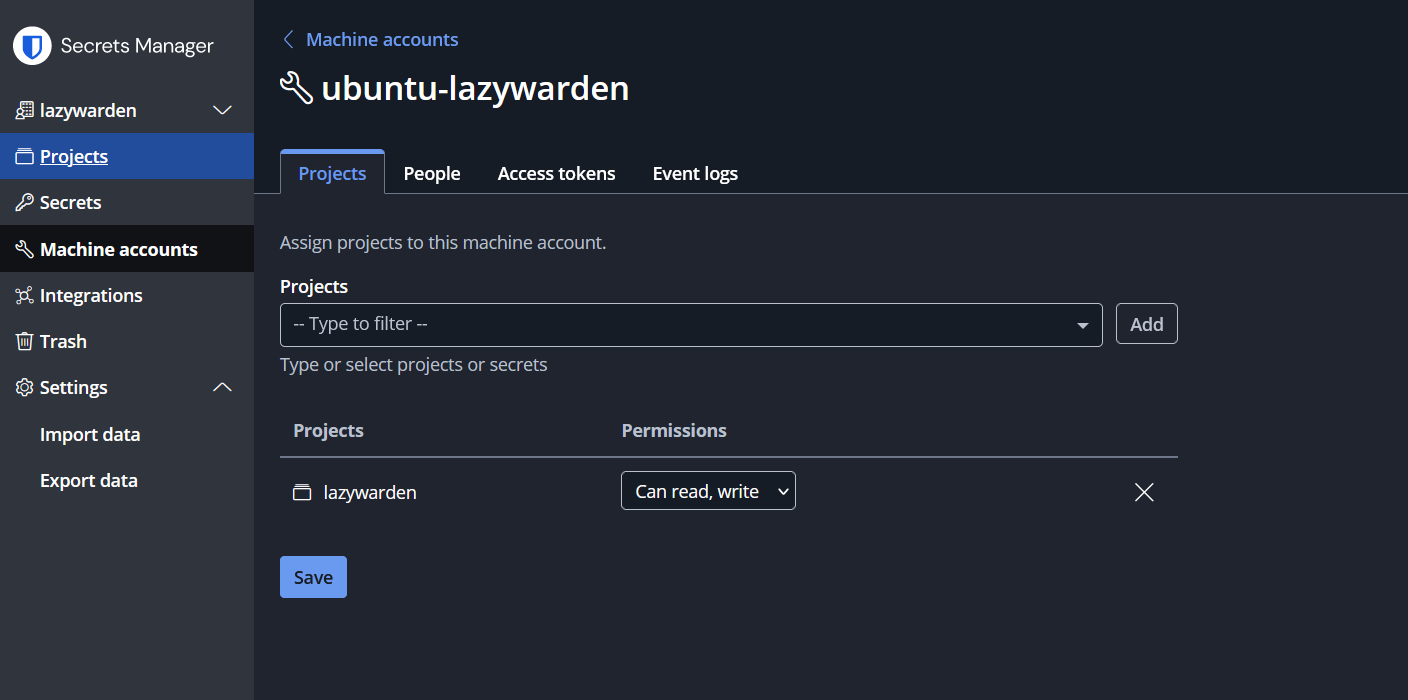
Task: Switch to the People tab
Action: point(432,173)
